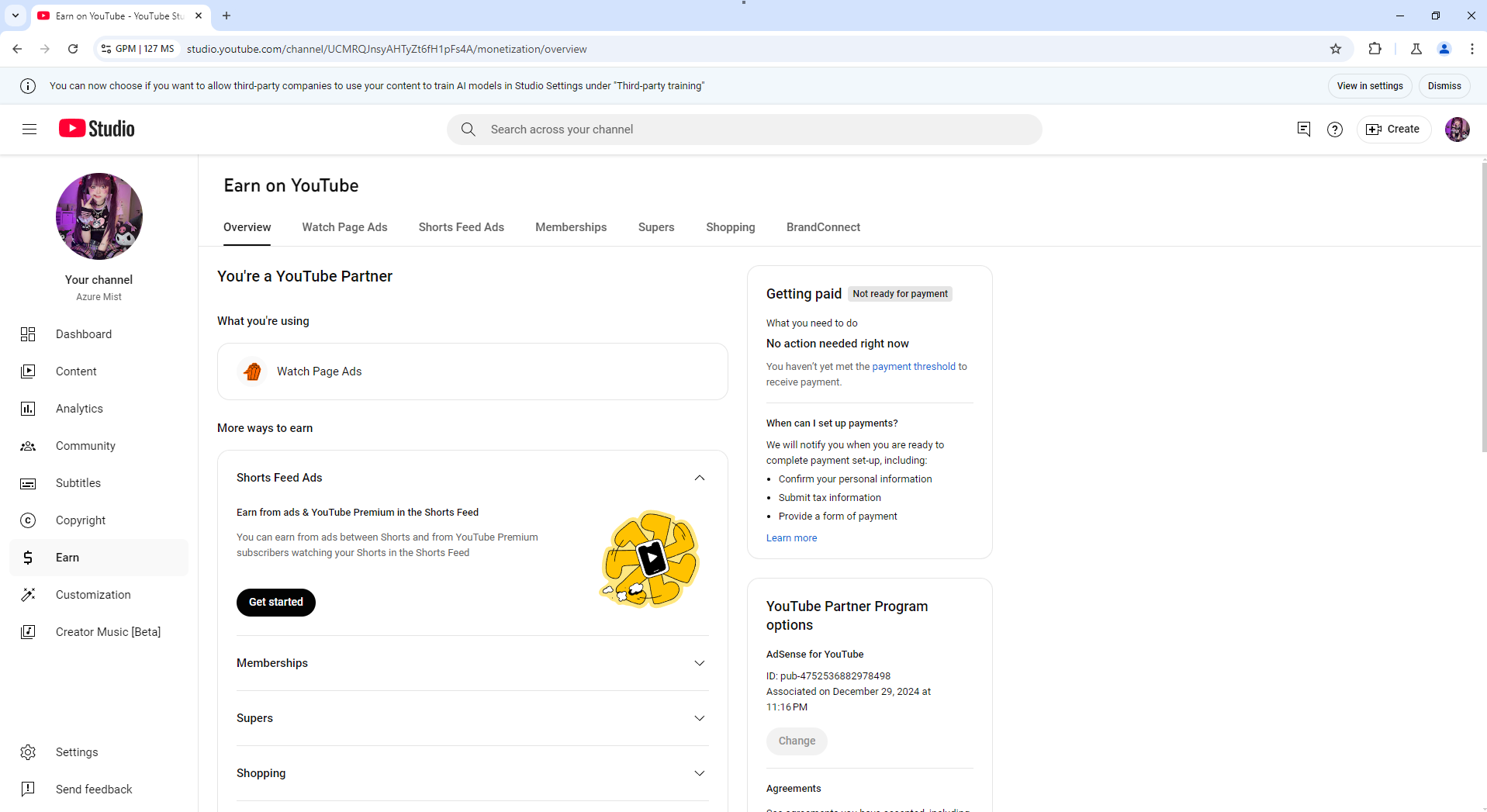The height and width of the screenshot is (812, 1487).
Task: Click the channel profile picture thumbnail
Action: click(99, 216)
